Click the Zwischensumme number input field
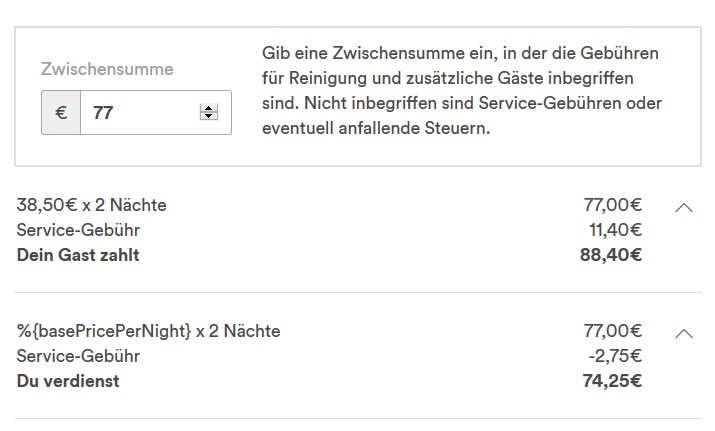Screen dimensions: 715x431 tap(140, 113)
